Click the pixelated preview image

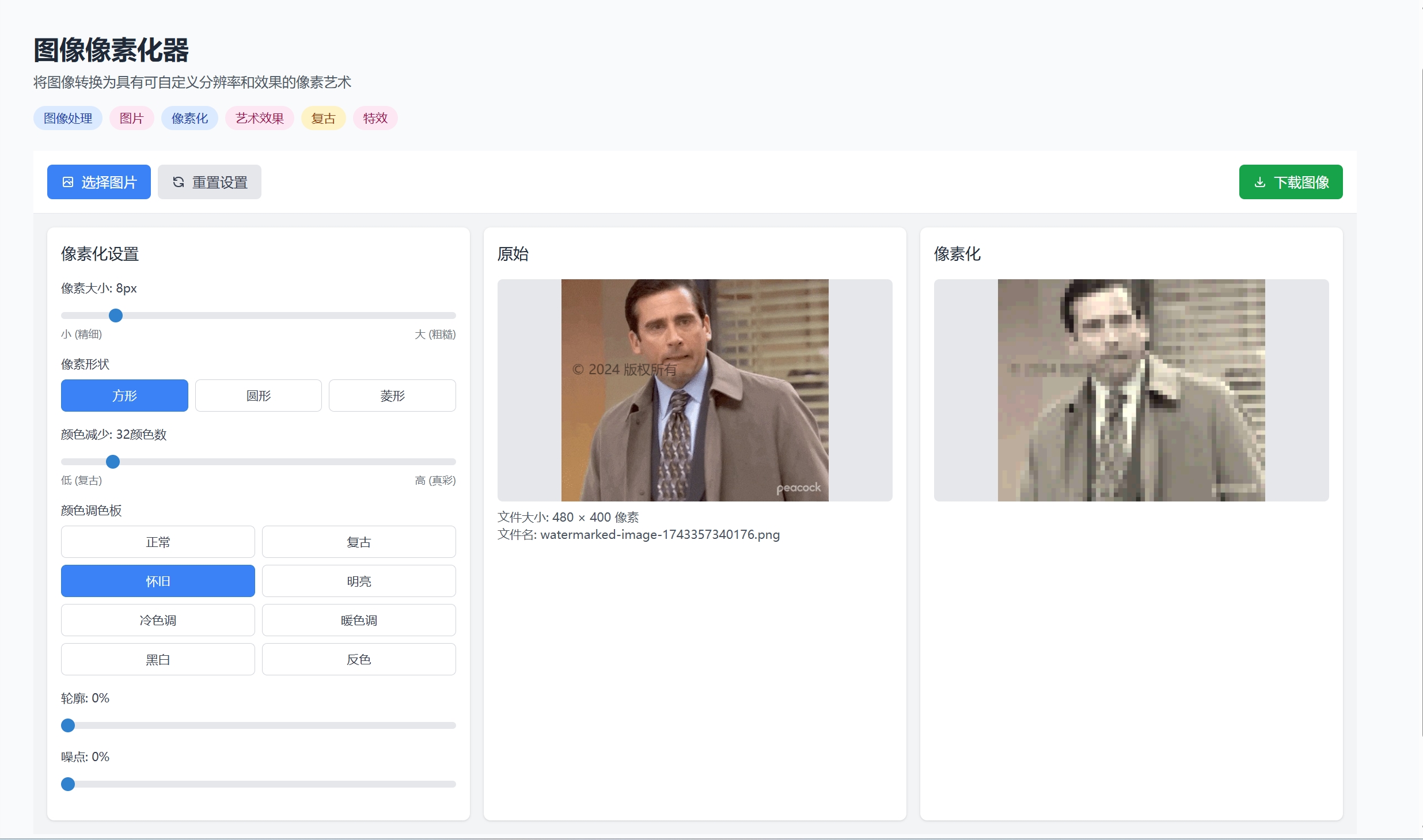(1131, 390)
